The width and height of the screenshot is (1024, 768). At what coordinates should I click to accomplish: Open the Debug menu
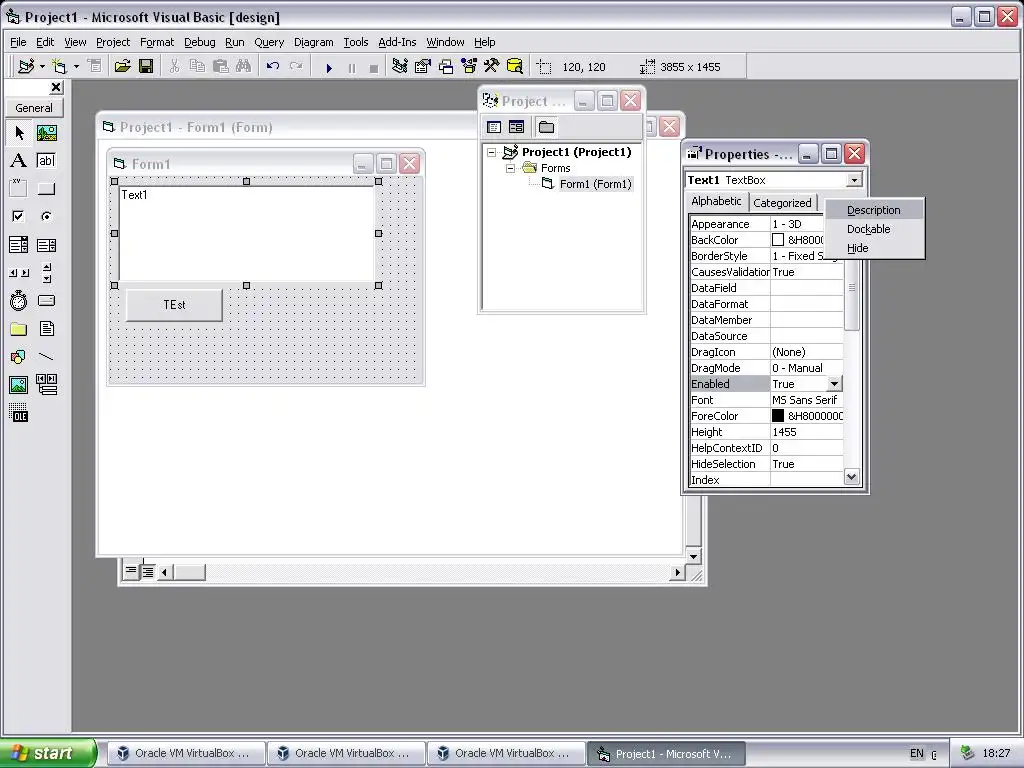click(200, 42)
